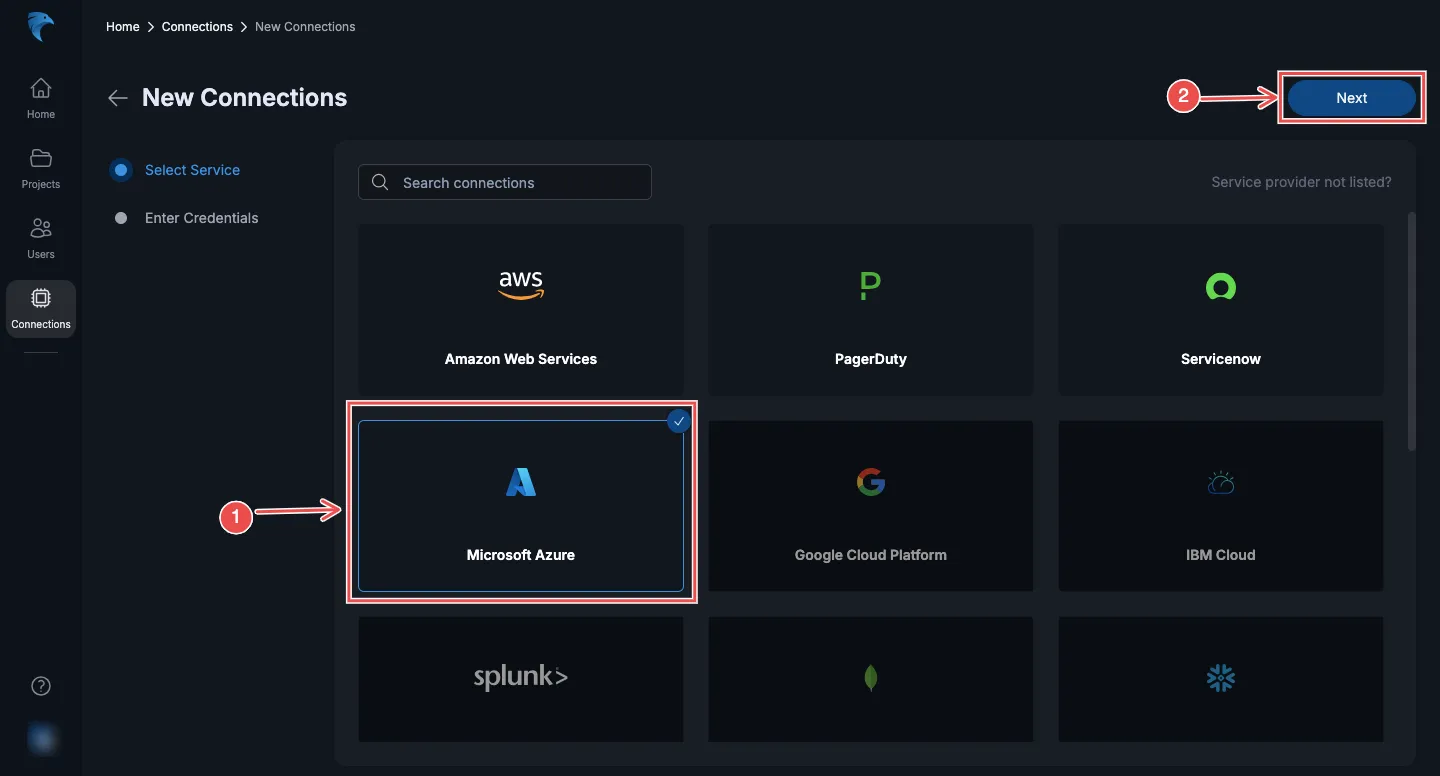Click the Amazon Web Services label
The image size is (1440, 776).
[521, 359]
